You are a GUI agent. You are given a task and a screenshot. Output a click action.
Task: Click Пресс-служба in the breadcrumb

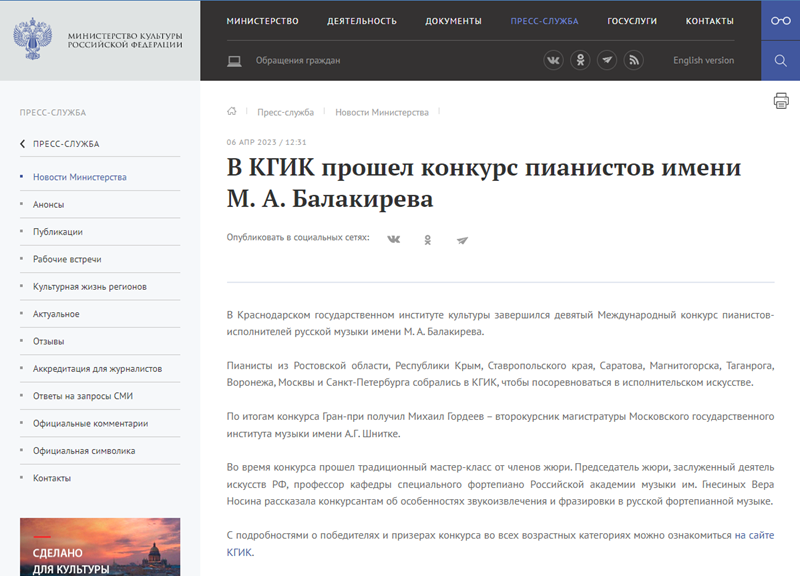click(x=285, y=112)
